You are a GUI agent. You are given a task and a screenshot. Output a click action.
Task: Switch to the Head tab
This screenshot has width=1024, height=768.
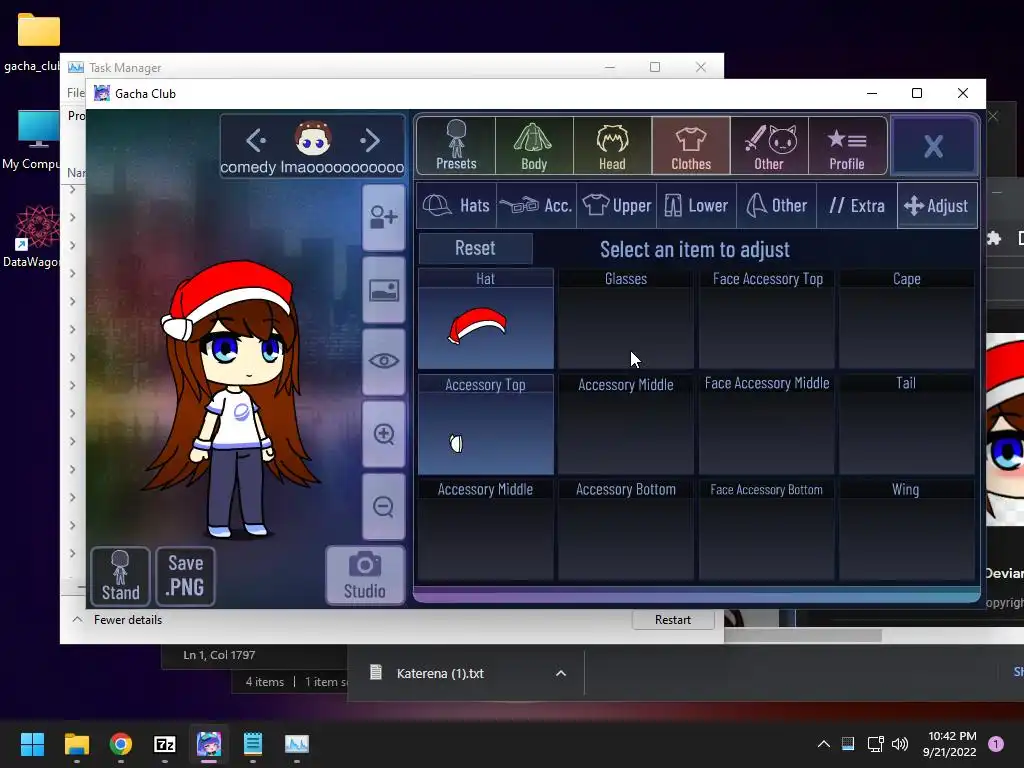[x=613, y=145]
